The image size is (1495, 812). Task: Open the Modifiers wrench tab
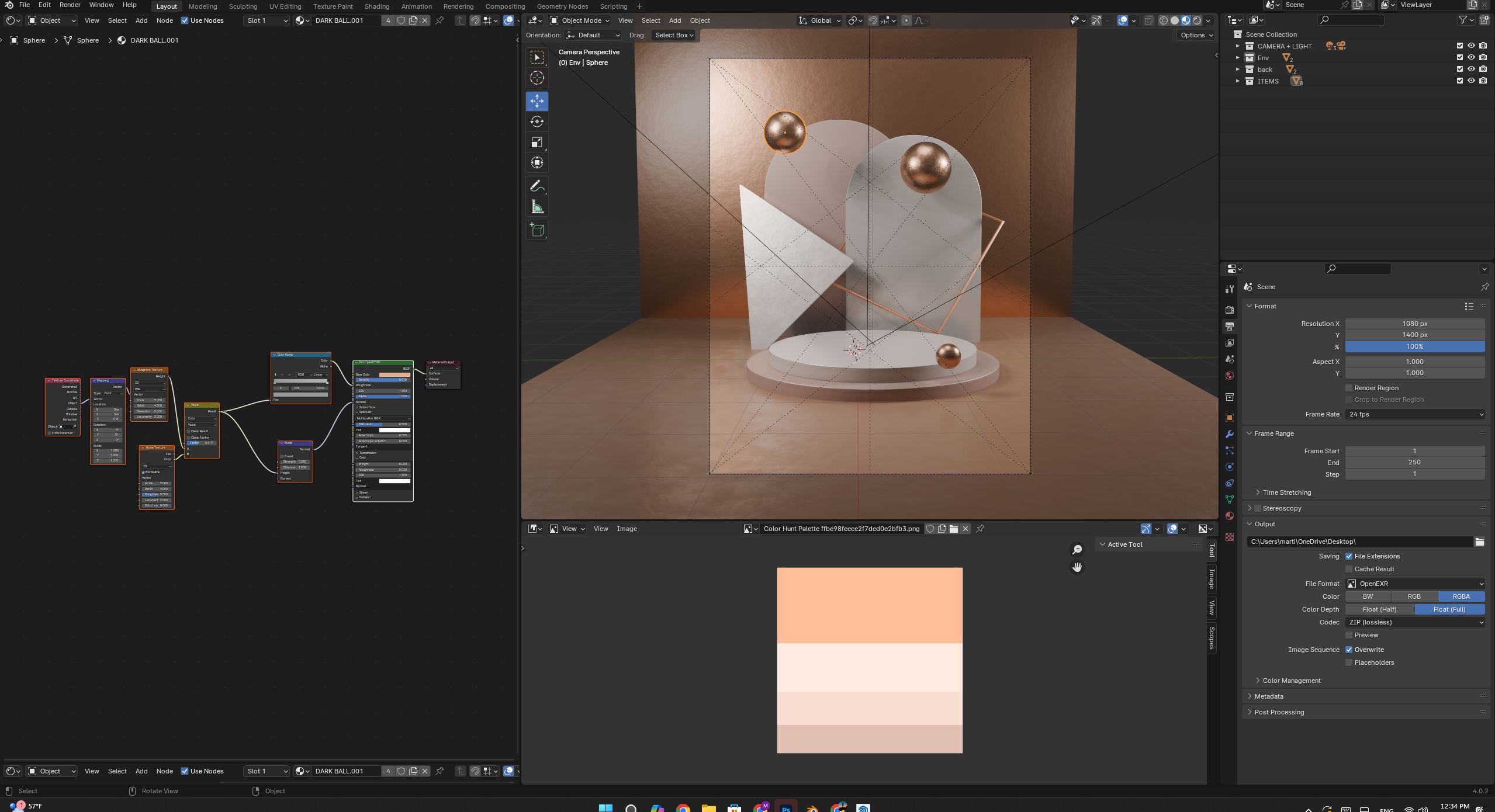coord(1230,434)
